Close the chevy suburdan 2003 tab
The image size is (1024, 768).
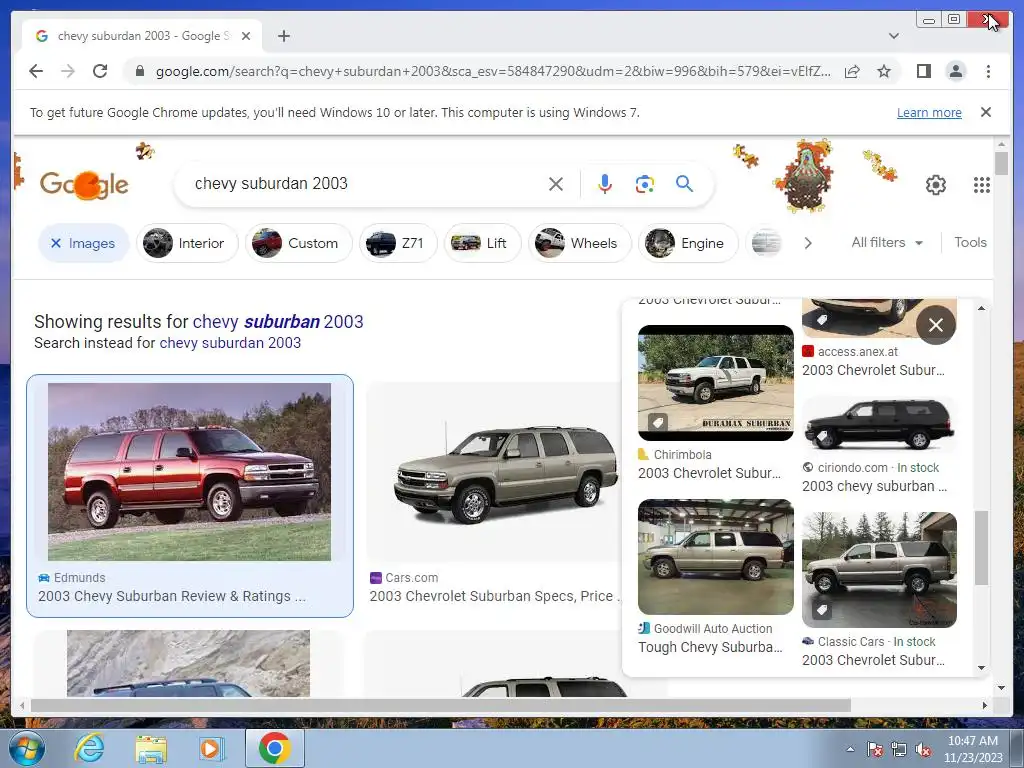246,36
